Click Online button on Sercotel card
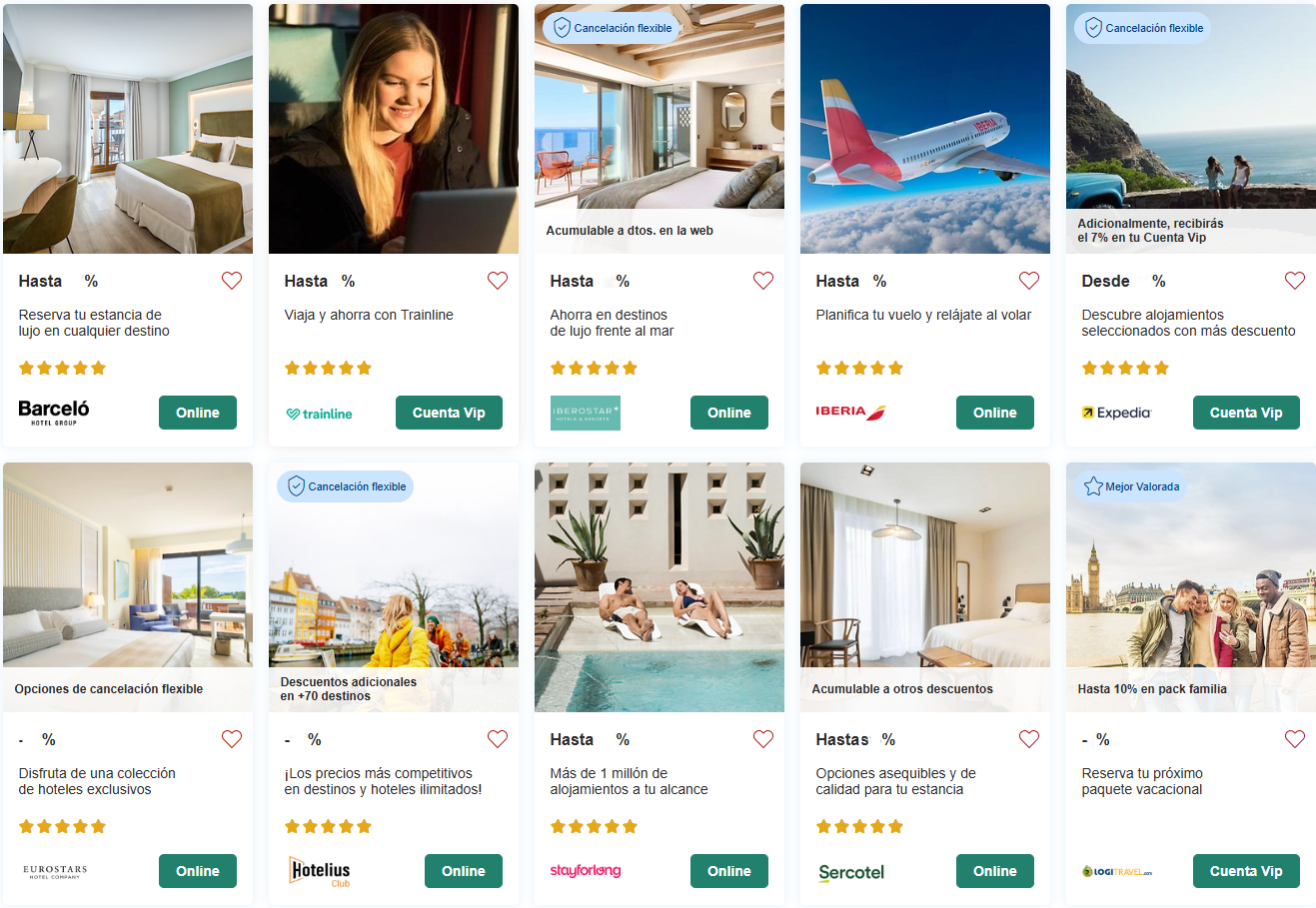This screenshot has width=1316, height=908. click(x=995, y=871)
